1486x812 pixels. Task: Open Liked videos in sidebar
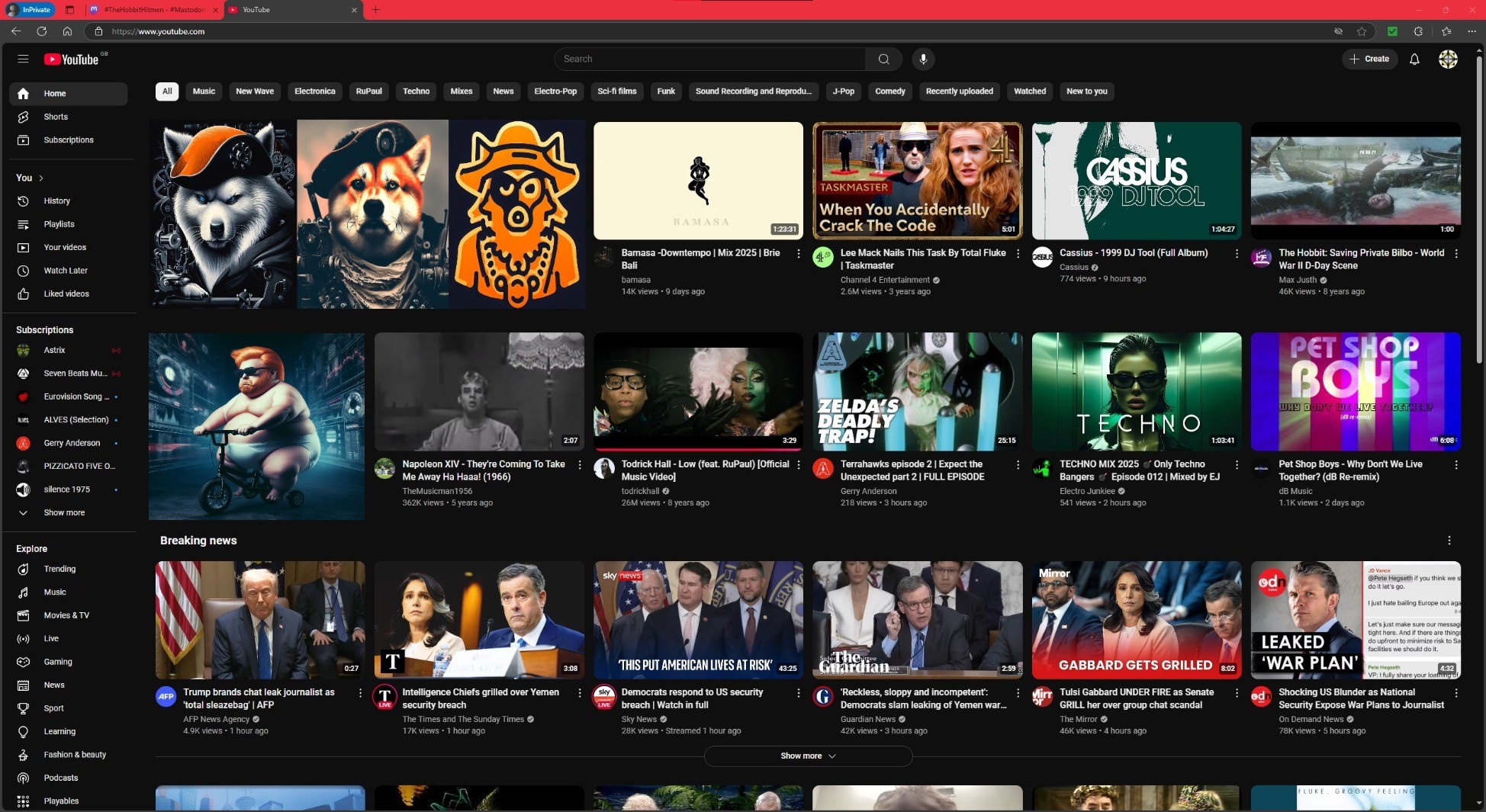[68, 294]
